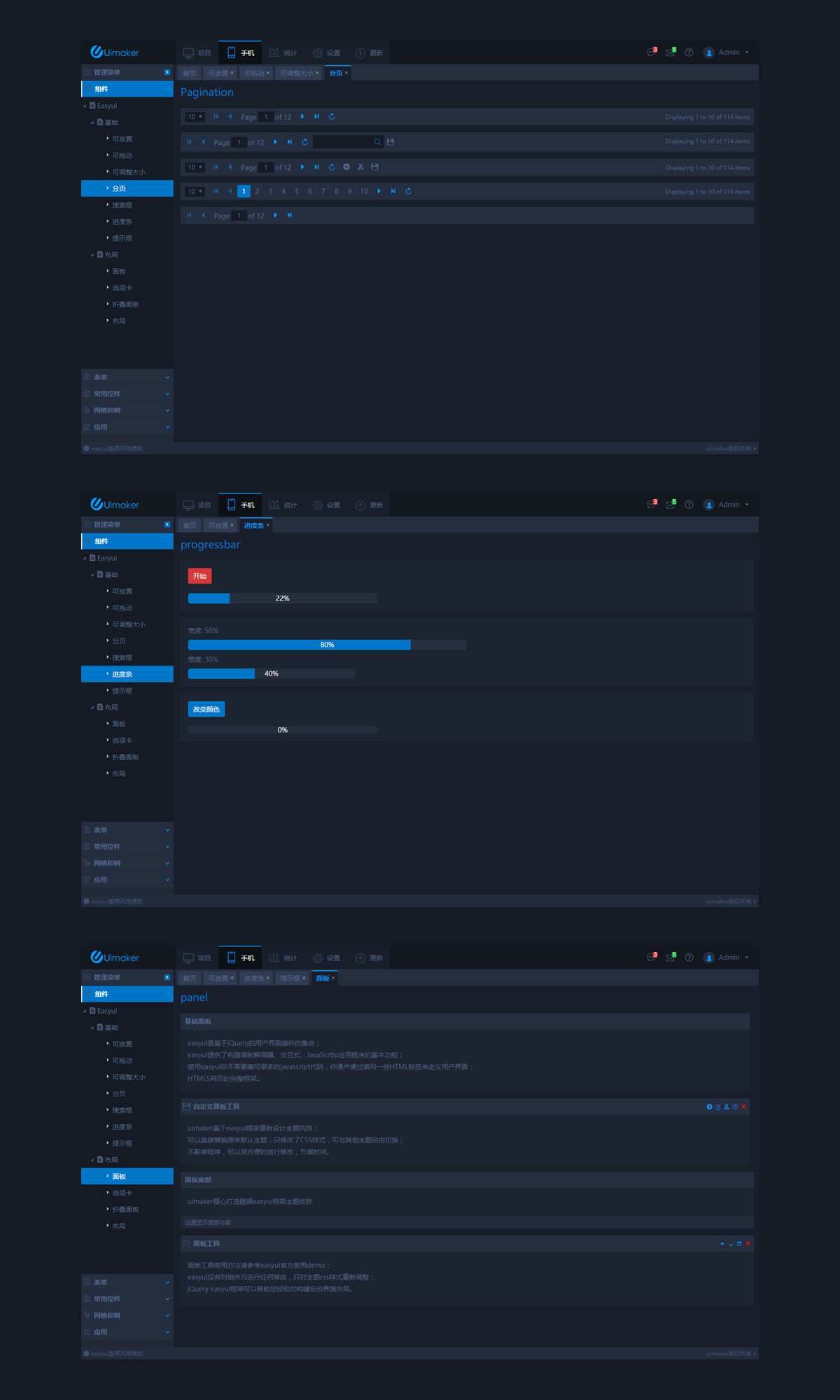Click the 22% progress bar
840x1400 pixels.
pos(282,598)
